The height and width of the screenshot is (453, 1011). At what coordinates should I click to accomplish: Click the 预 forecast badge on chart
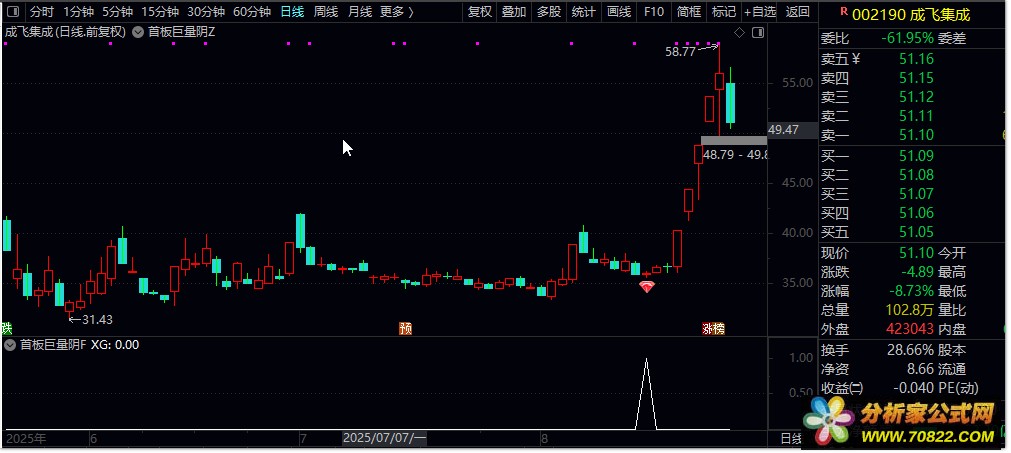coord(405,329)
